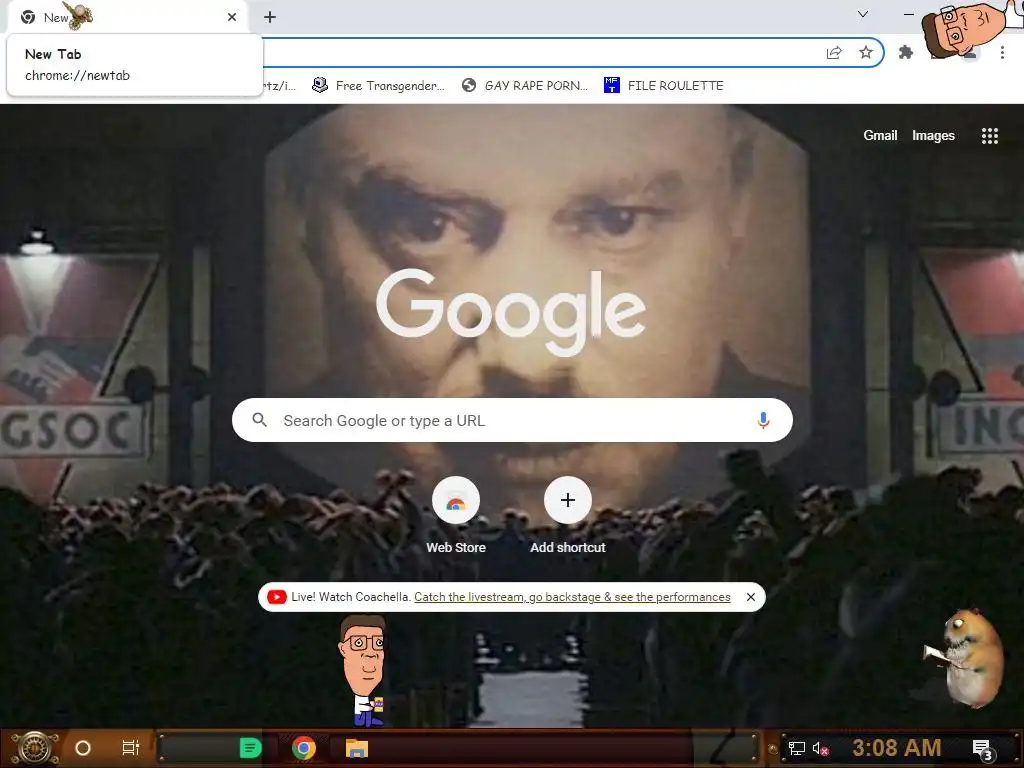
Task: Open the FILE ROULETTE bookmark
Action: pyautogui.click(x=664, y=86)
